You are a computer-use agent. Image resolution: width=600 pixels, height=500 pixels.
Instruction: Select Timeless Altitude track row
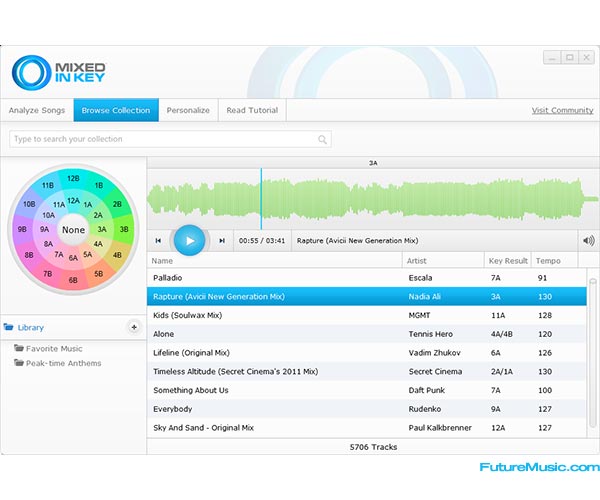tap(367, 371)
